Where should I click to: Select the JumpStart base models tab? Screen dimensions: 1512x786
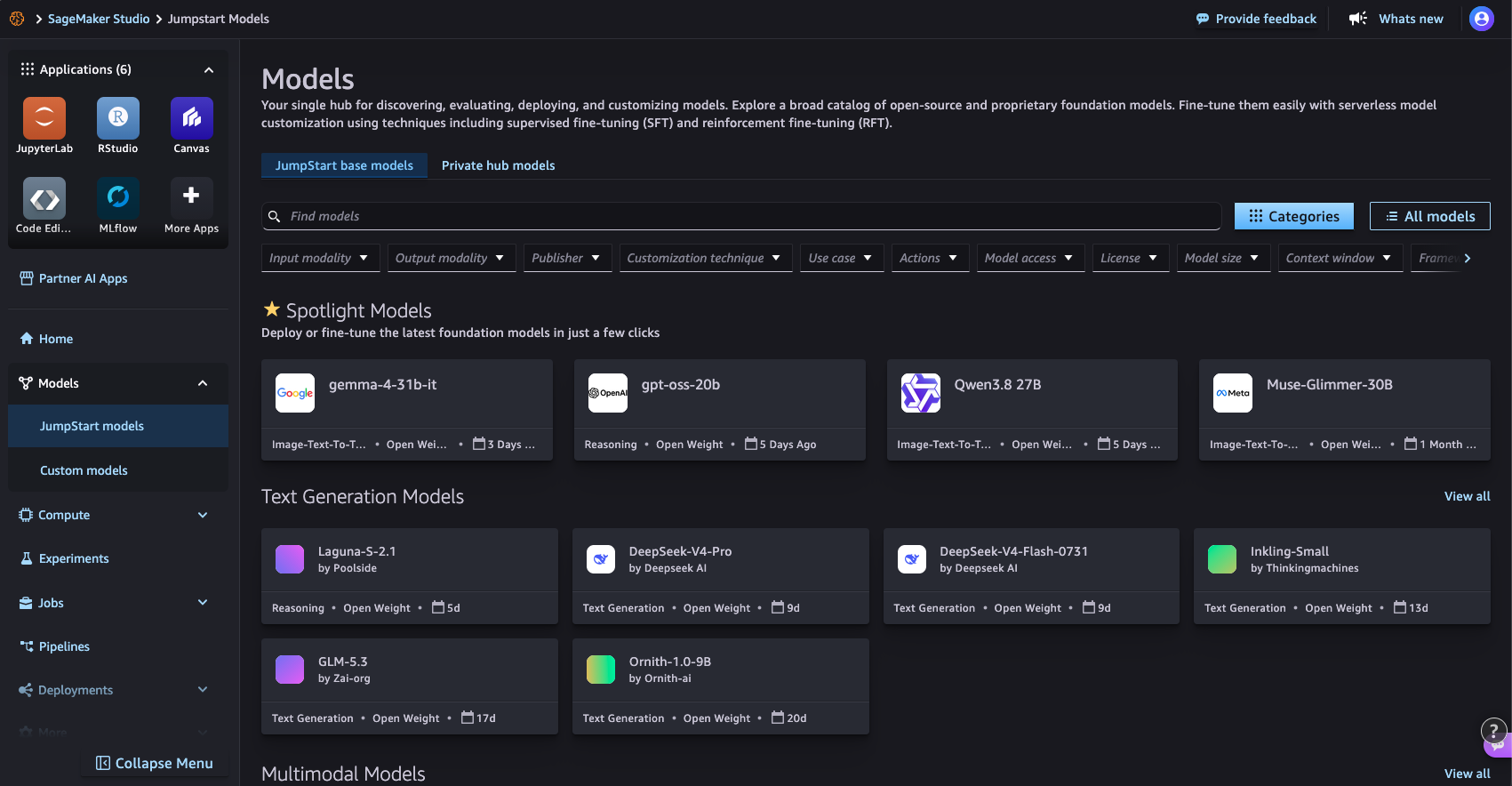pos(344,165)
